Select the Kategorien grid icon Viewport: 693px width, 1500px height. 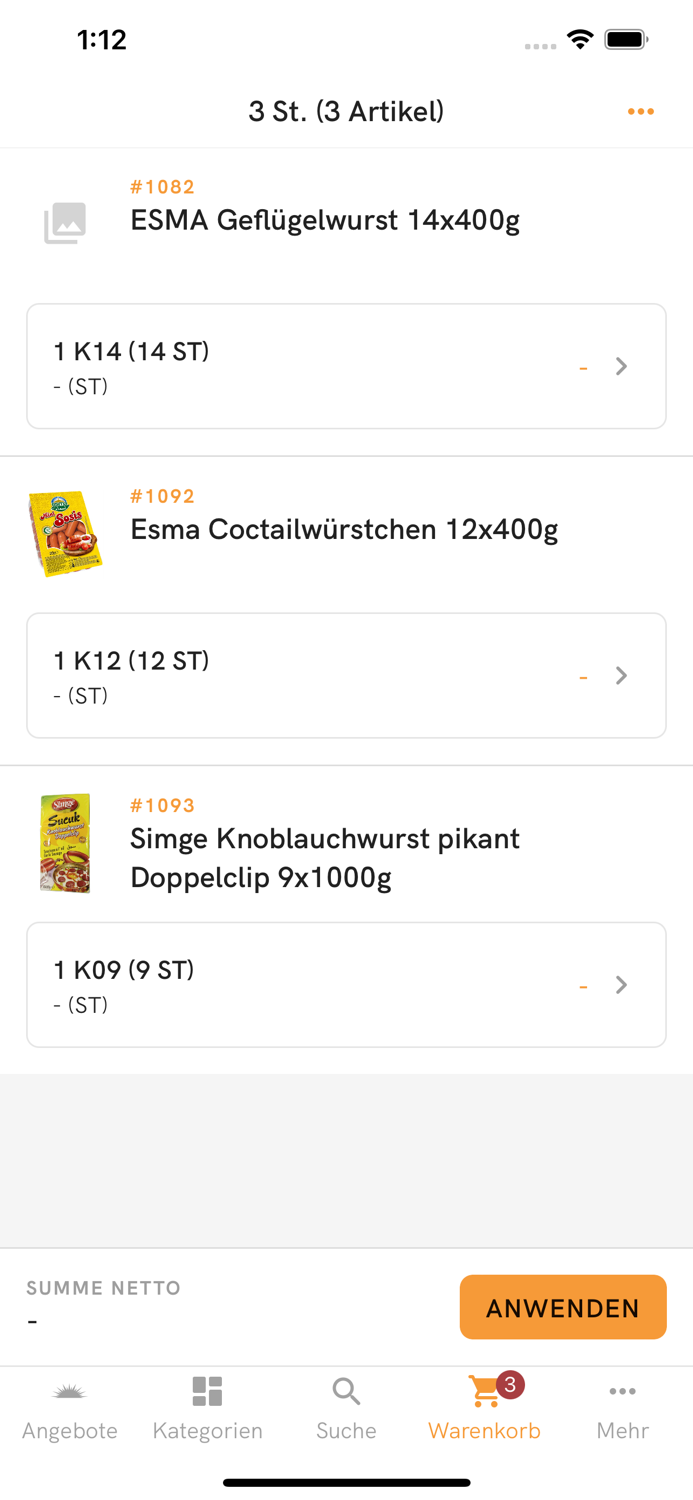207,1390
